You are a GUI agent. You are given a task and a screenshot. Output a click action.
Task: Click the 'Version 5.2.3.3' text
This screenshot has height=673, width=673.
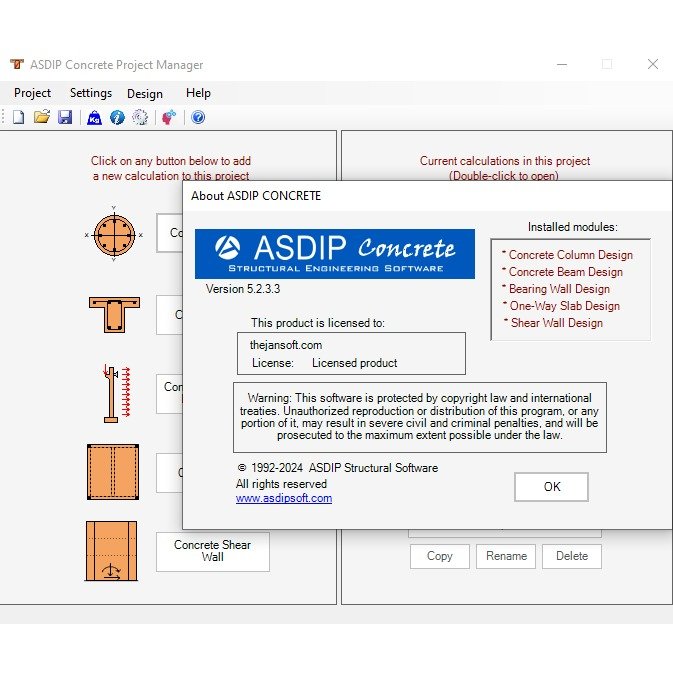click(243, 289)
